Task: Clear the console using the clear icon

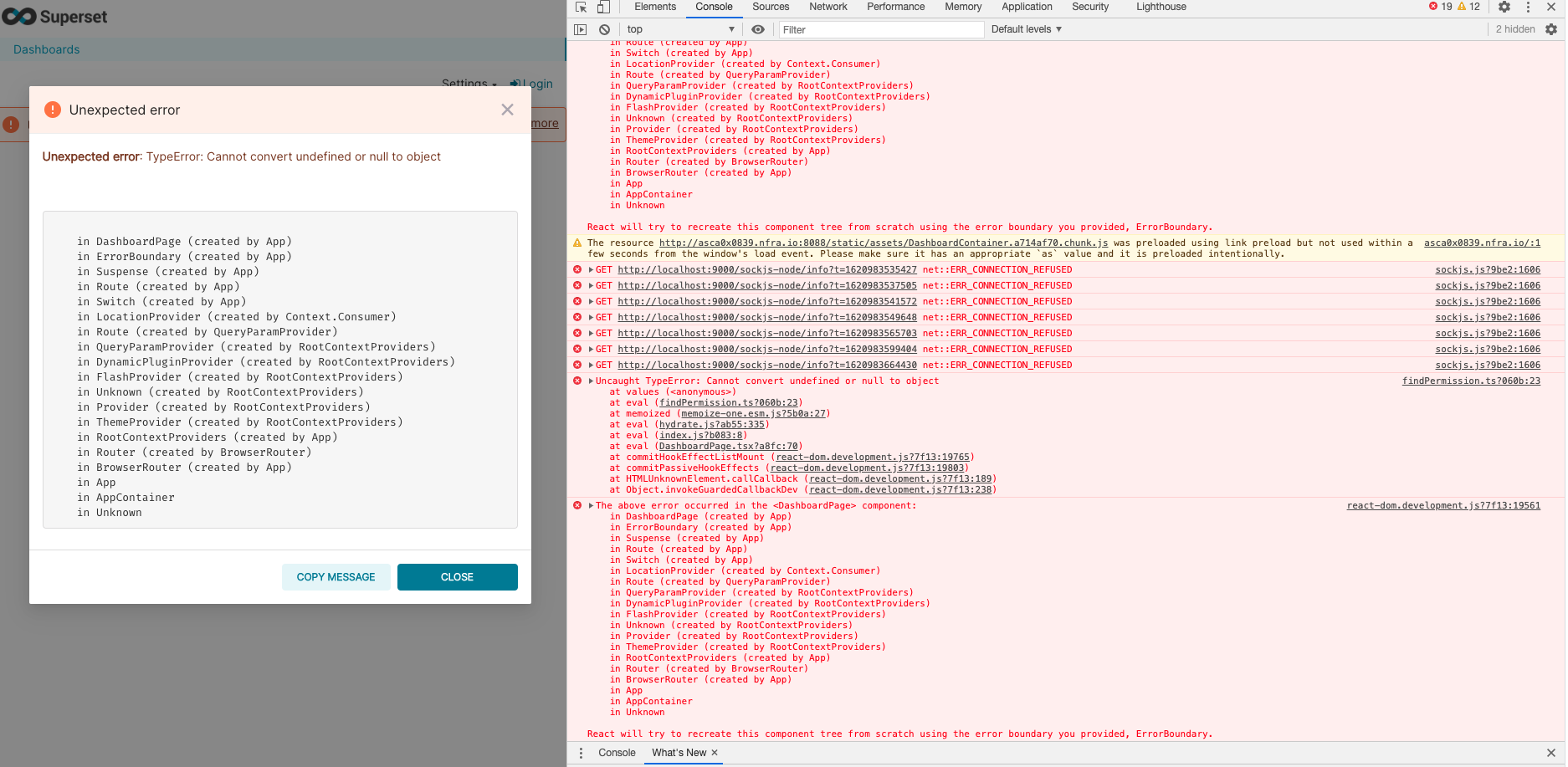Action: point(604,29)
